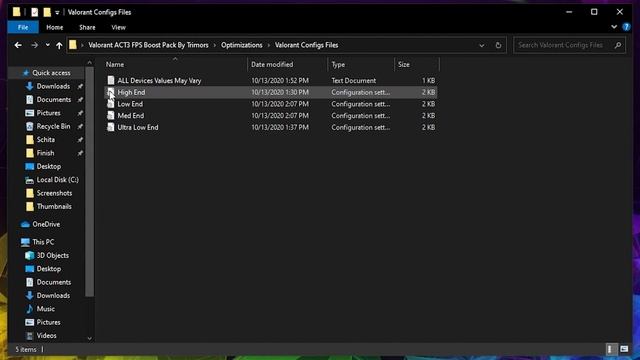The image size is (640, 360).
Task: Click ALL Devices text document icon
Action: tap(111, 80)
